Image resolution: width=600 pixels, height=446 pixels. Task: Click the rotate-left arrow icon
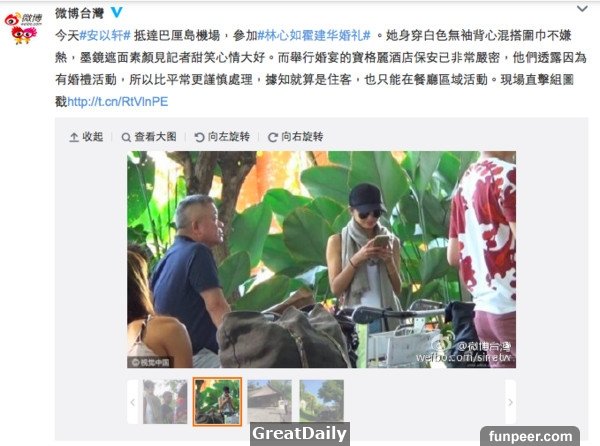pos(199,137)
